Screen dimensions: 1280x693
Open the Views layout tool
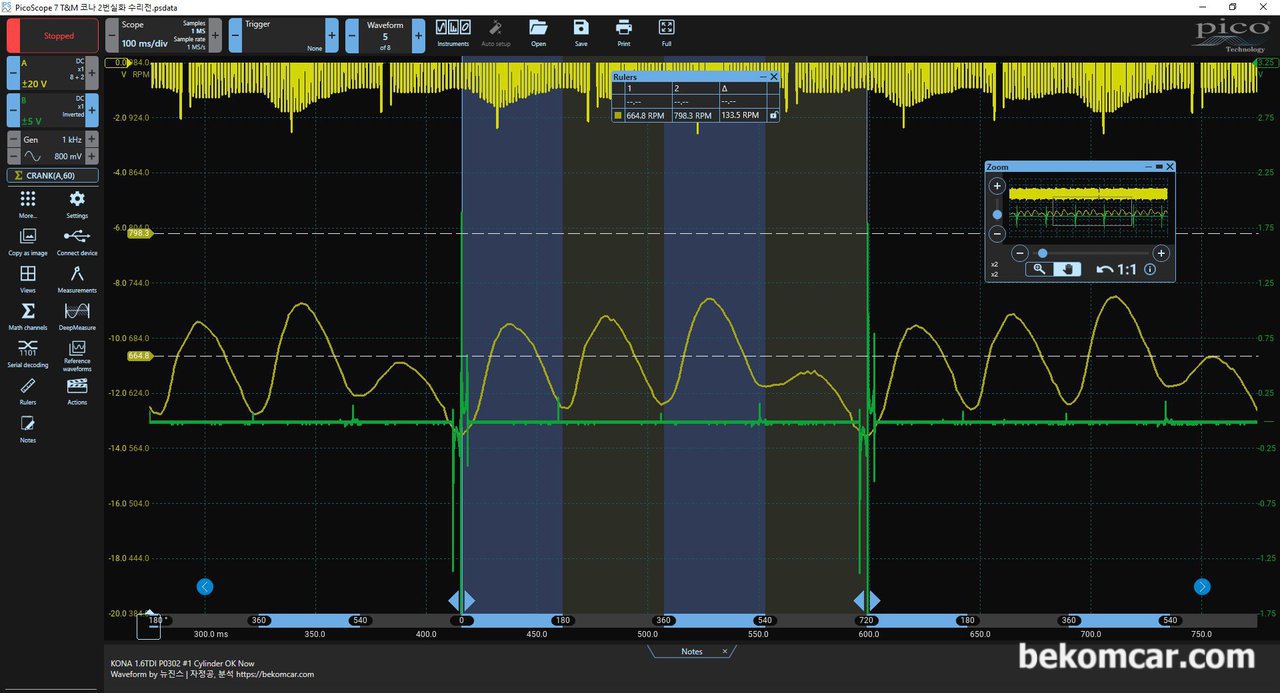[28, 278]
